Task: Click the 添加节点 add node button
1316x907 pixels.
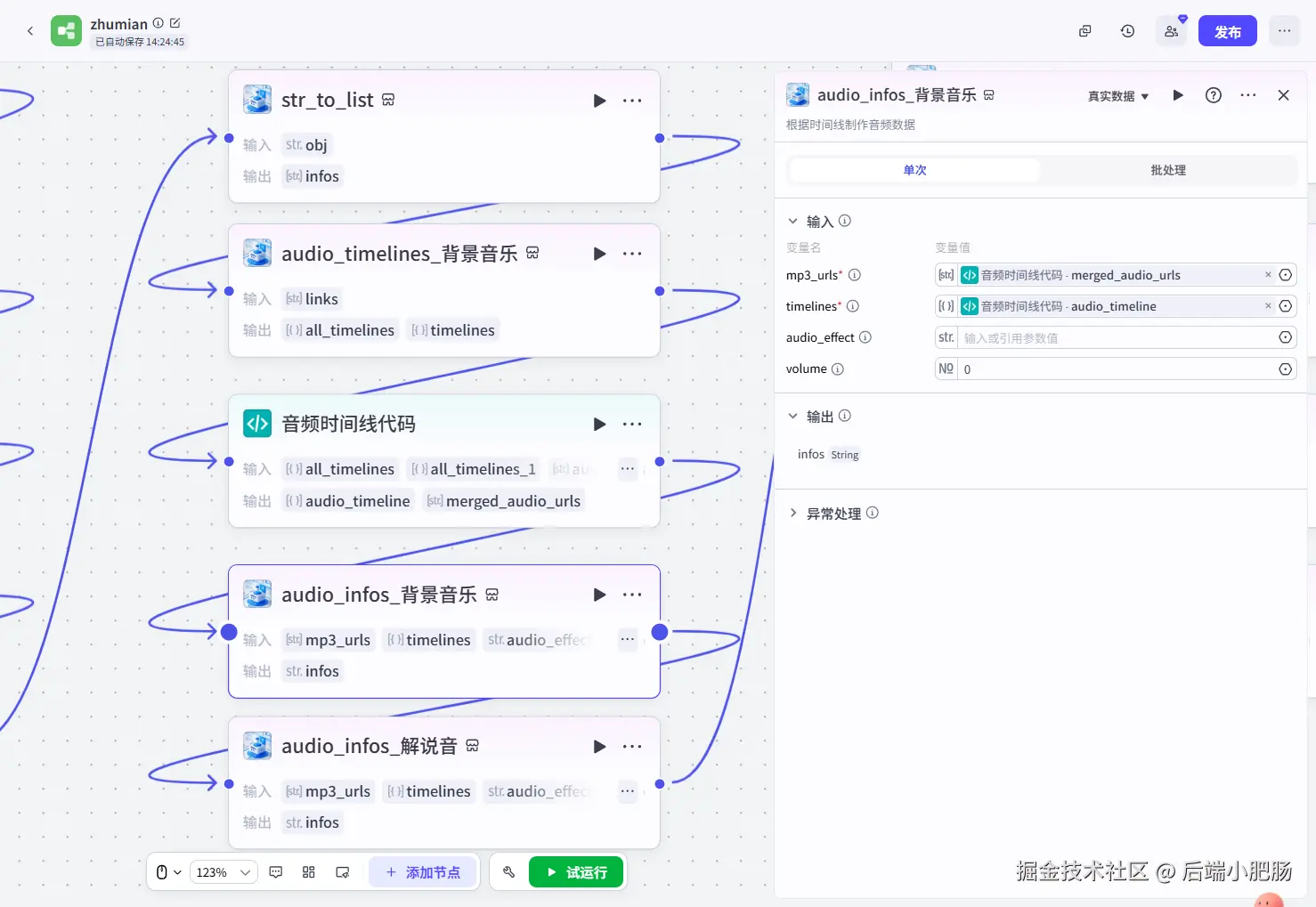Action: pos(423,872)
